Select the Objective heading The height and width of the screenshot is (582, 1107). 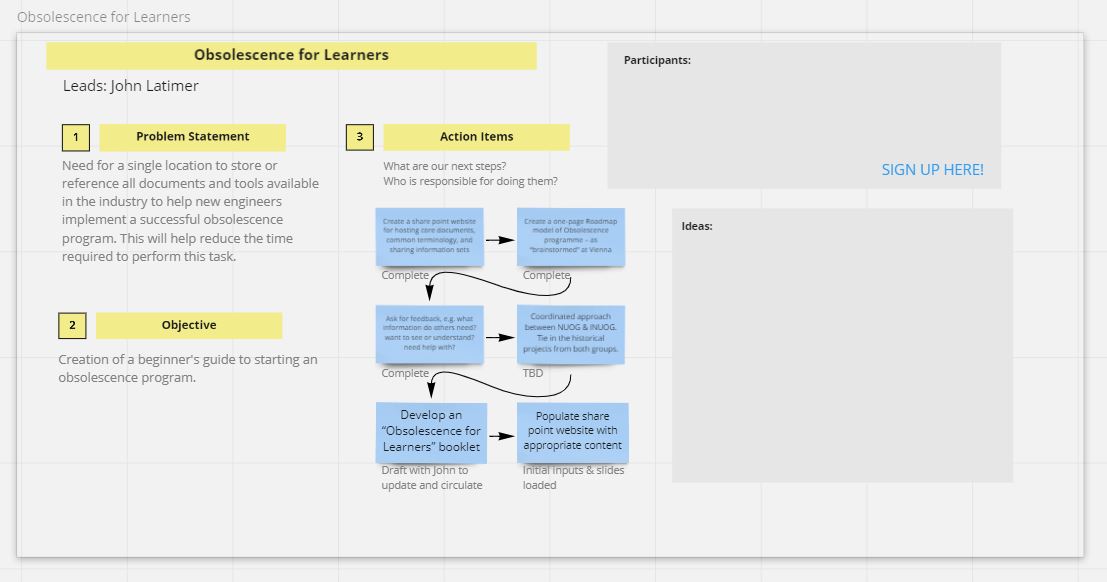coord(189,326)
